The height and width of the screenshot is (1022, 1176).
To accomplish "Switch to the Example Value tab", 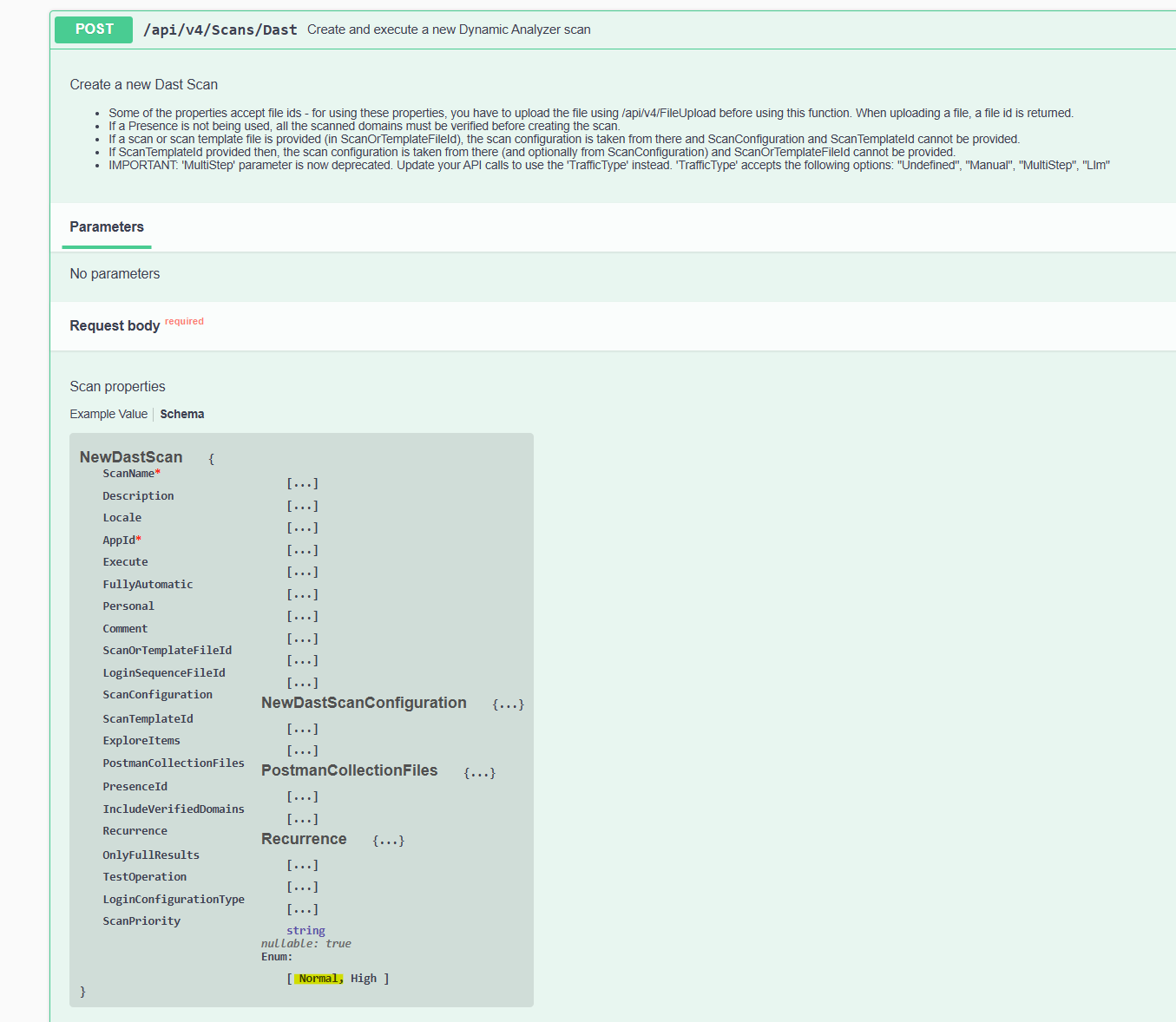I will point(108,414).
